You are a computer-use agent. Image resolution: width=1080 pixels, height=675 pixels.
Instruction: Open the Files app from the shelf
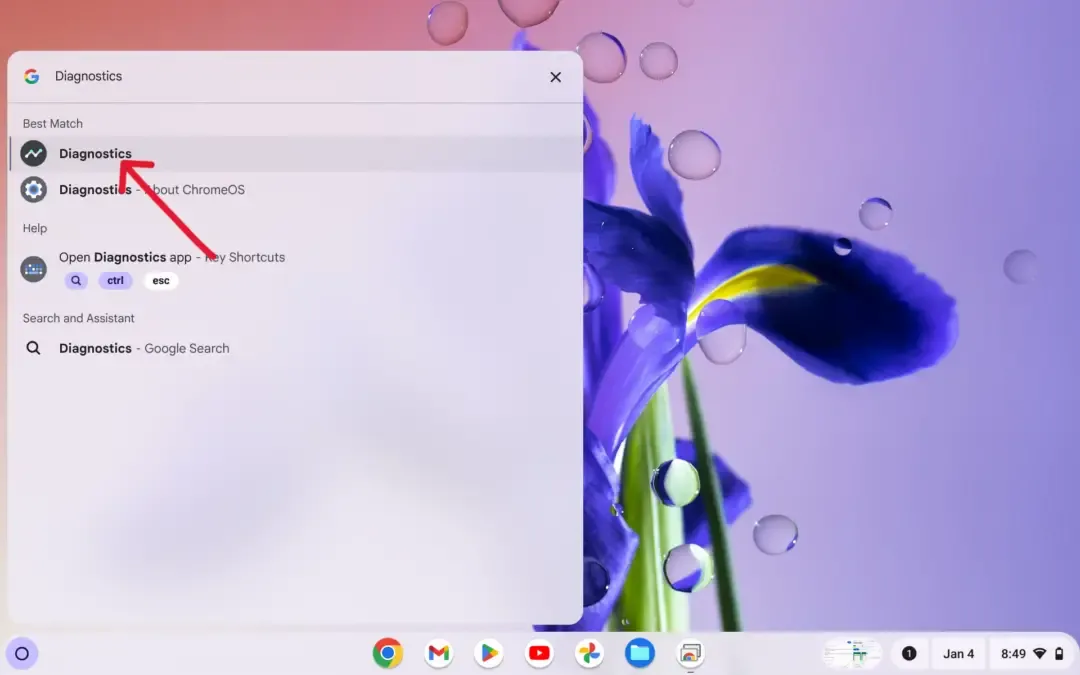[x=640, y=653]
